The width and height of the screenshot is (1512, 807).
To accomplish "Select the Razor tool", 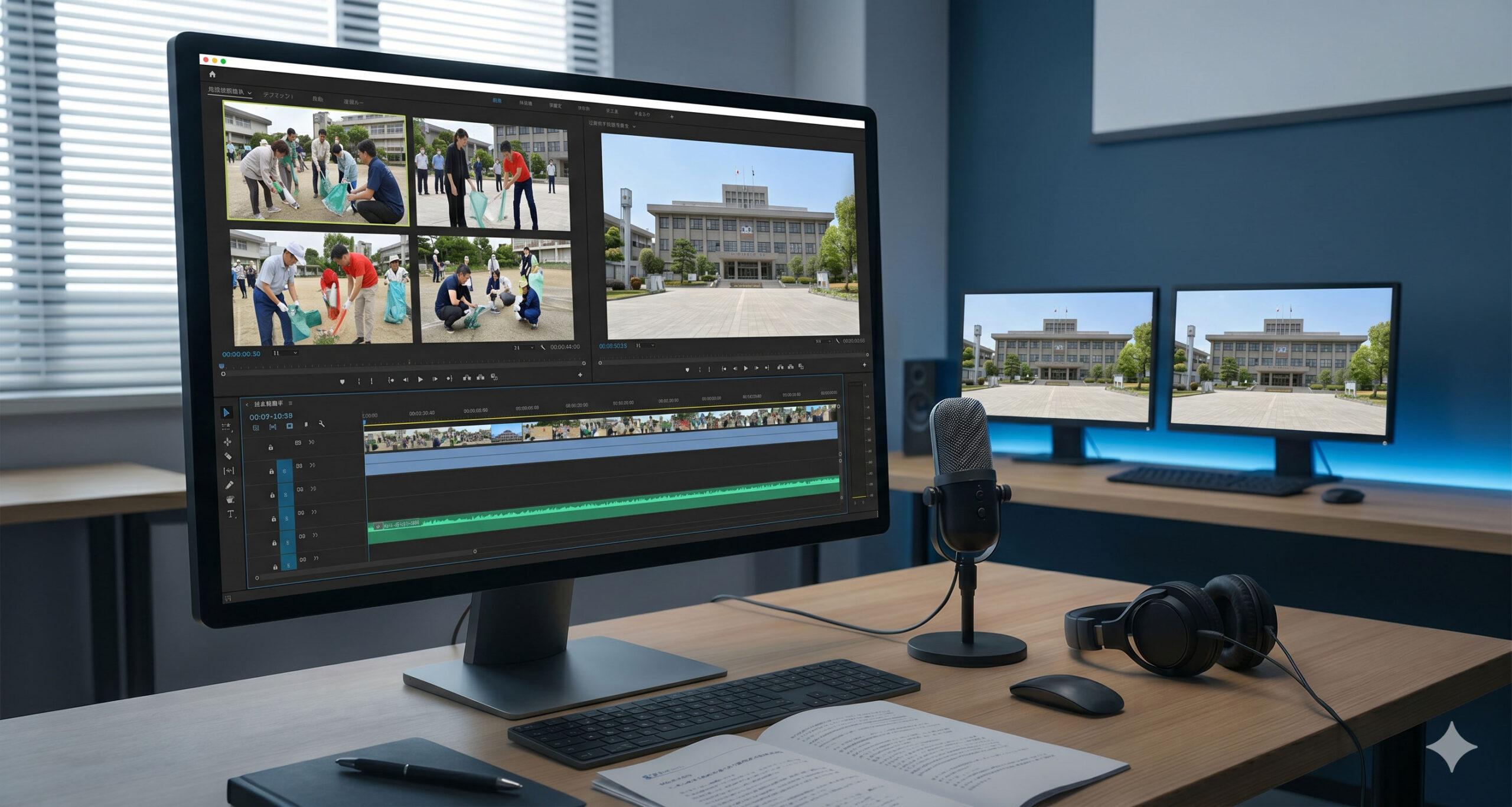I will point(228,456).
